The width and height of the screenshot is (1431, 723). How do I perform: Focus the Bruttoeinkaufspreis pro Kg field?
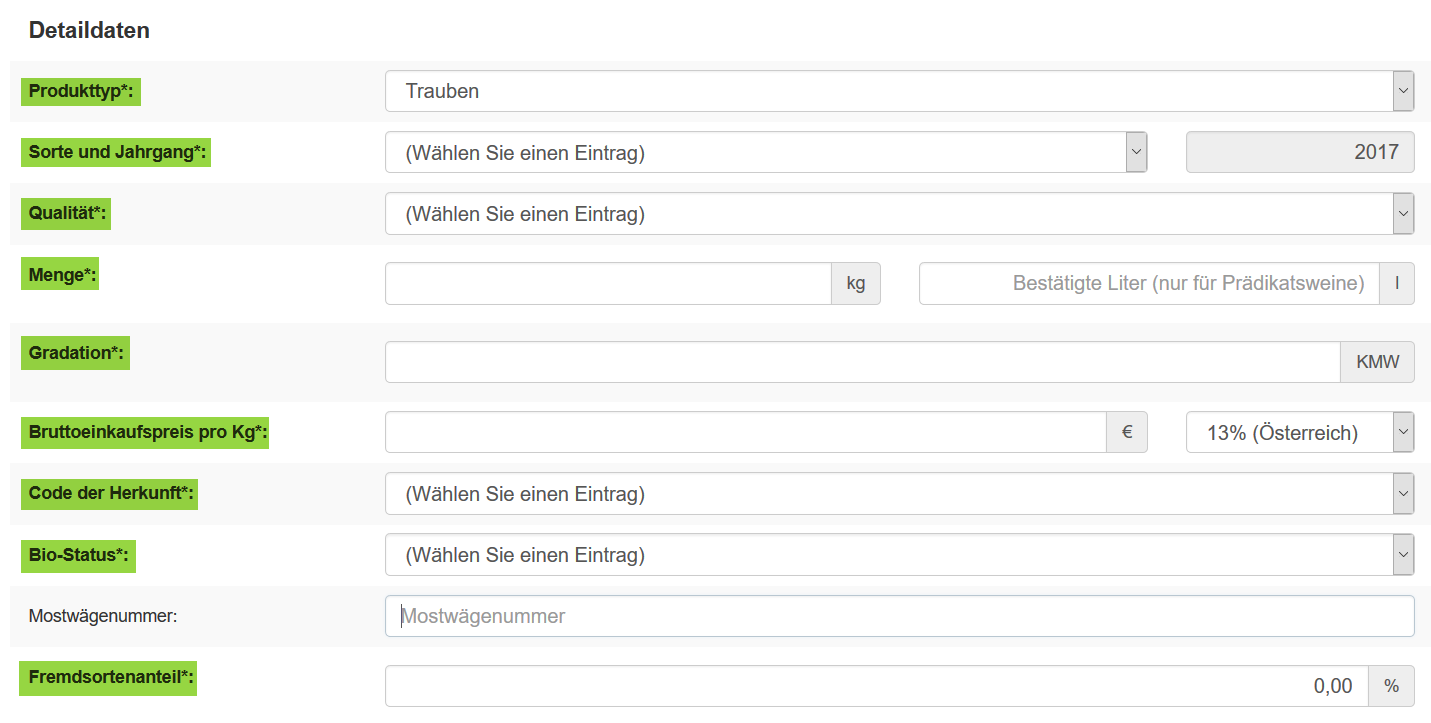[745, 432]
